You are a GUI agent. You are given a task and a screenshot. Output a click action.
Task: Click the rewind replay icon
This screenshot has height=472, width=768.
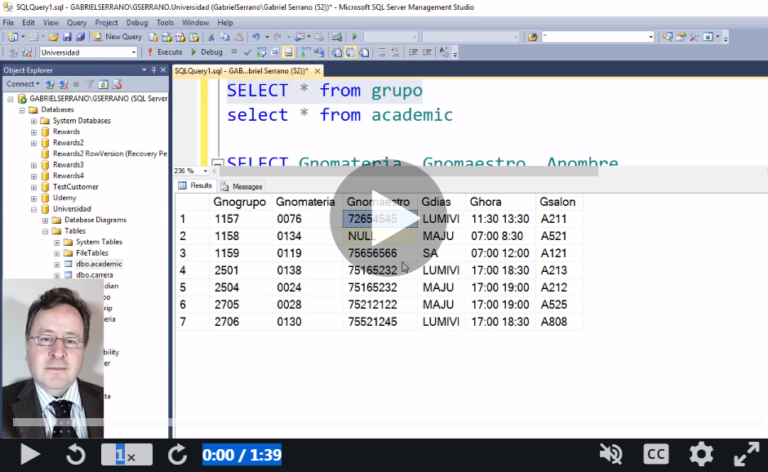click(x=76, y=454)
